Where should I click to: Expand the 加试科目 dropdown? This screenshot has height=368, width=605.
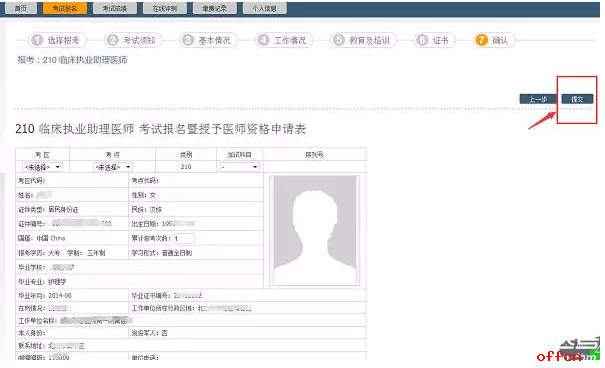tap(239, 167)
